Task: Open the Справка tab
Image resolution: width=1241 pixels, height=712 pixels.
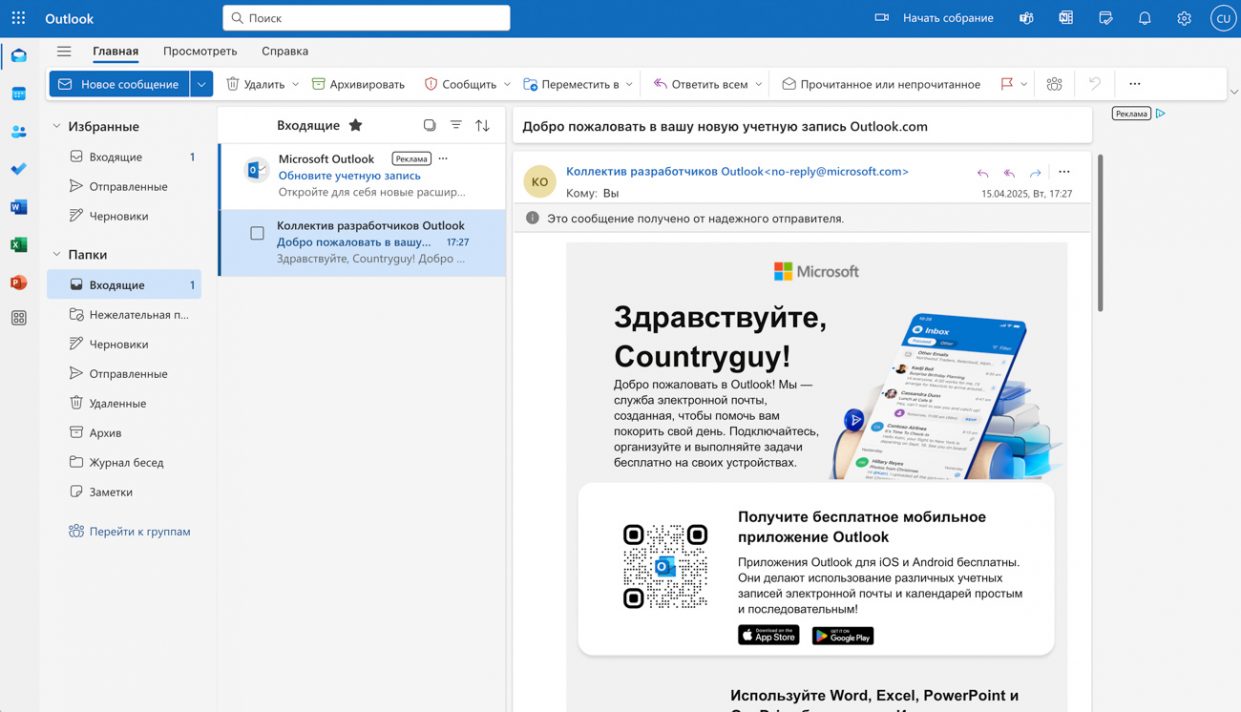Action: click(x=284, y=51)
